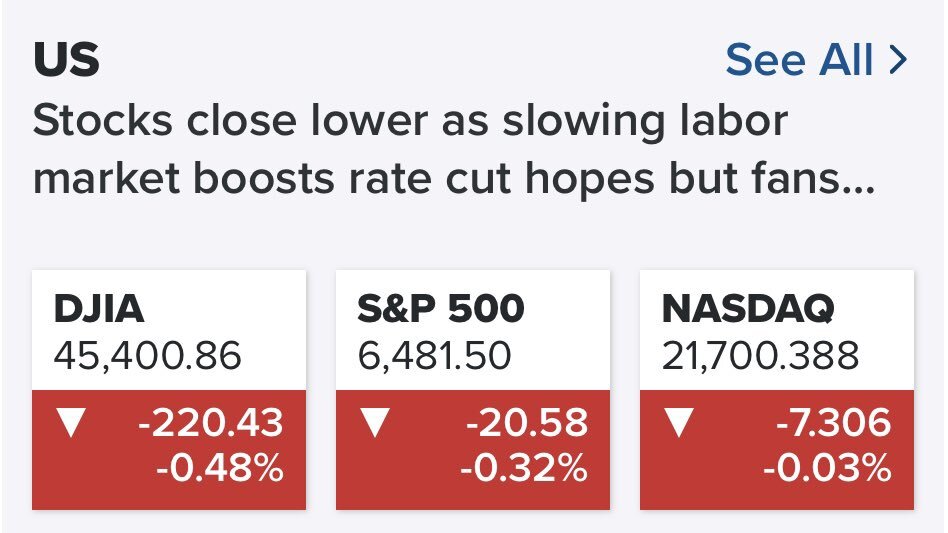Open the NASDAQ index label
Image resolution: width=948 pixels, height=533 pixels.
pyautogui.click(x=747, y=310)
